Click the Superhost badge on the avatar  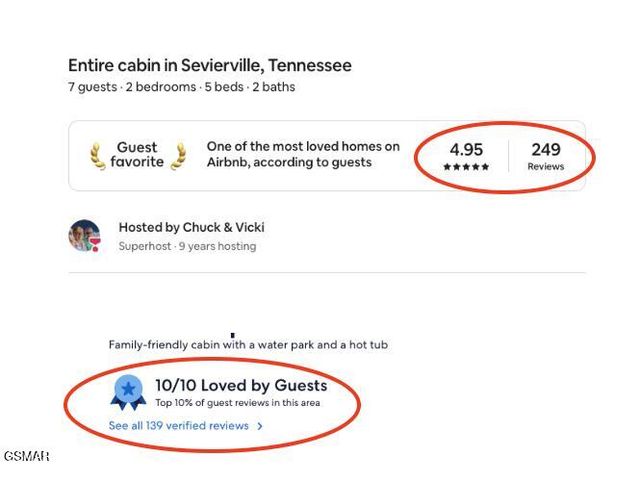coord(95,246)
